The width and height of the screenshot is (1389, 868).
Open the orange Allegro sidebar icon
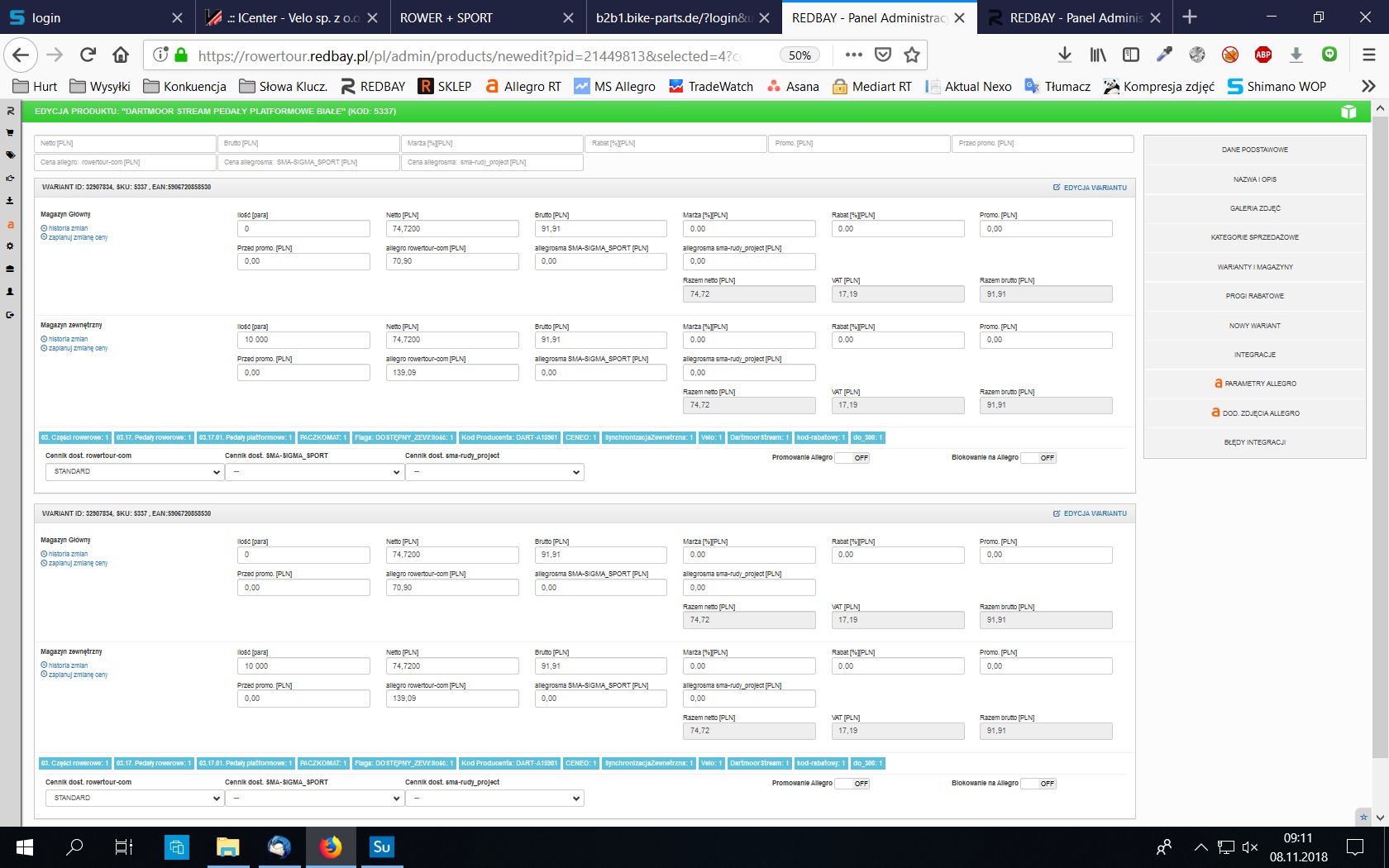coord(10,224)
